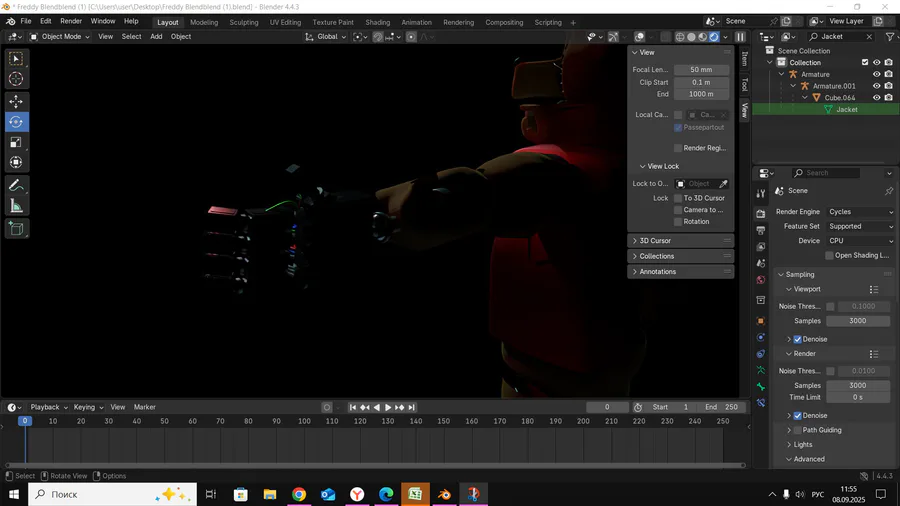Open Object Mode dropdown

(60, 37)
